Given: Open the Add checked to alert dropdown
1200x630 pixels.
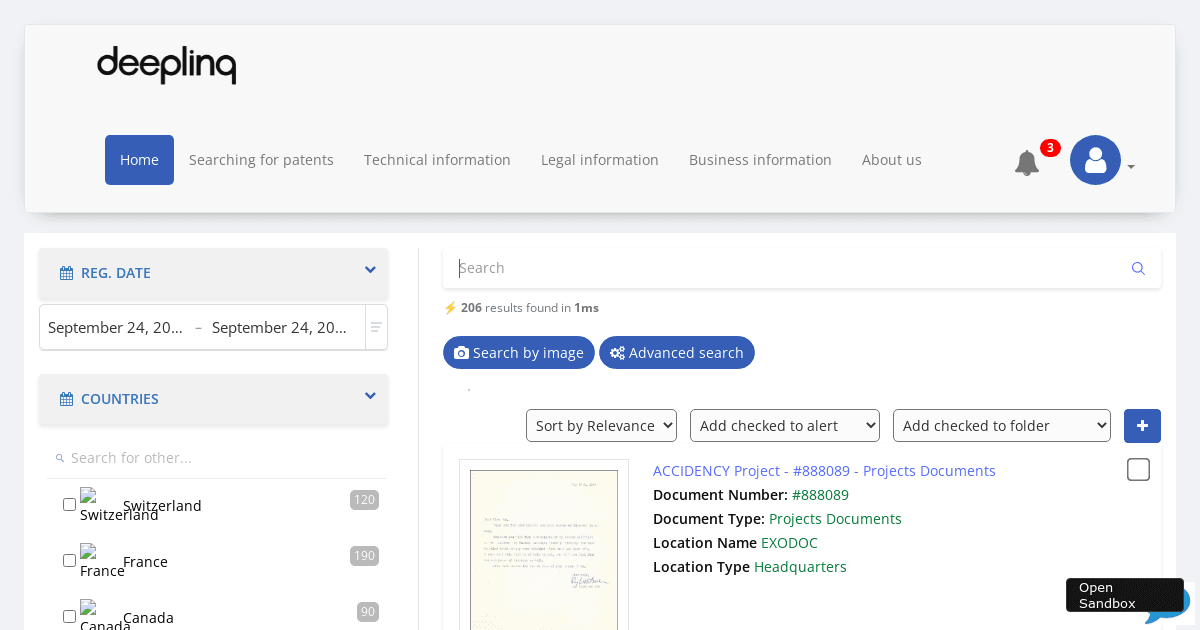Looking at the screenshot, I should point(784,426).
